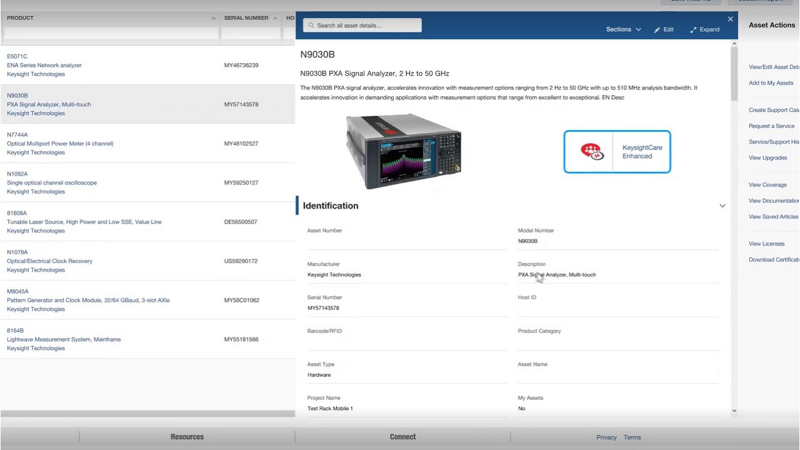Click the KeysightCare Enhanced badge
Image resolution: width=800 pixels, height=450 pixels.
coord(617,152)
